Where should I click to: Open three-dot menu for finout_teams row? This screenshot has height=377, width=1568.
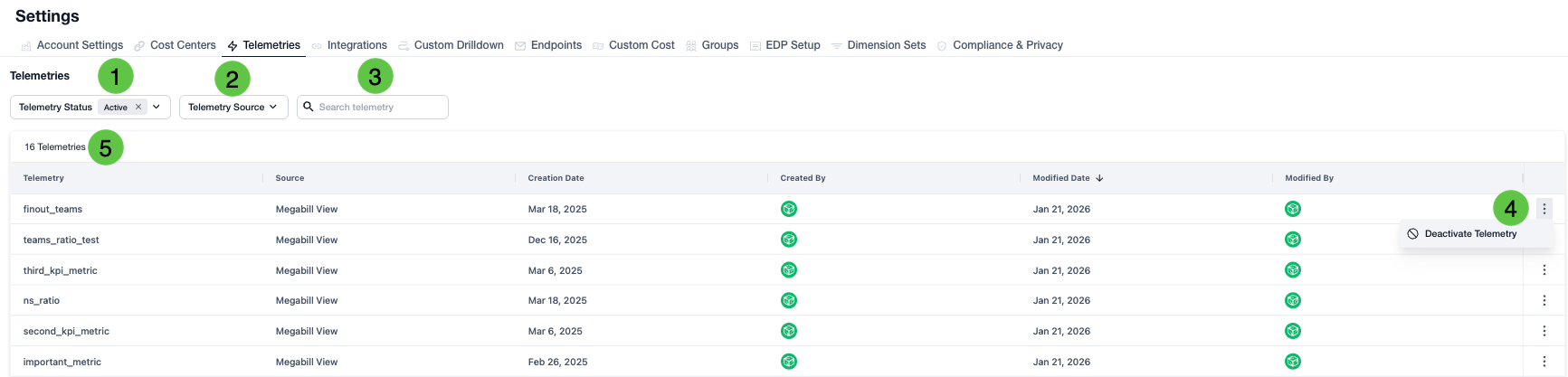[1544, 209]
